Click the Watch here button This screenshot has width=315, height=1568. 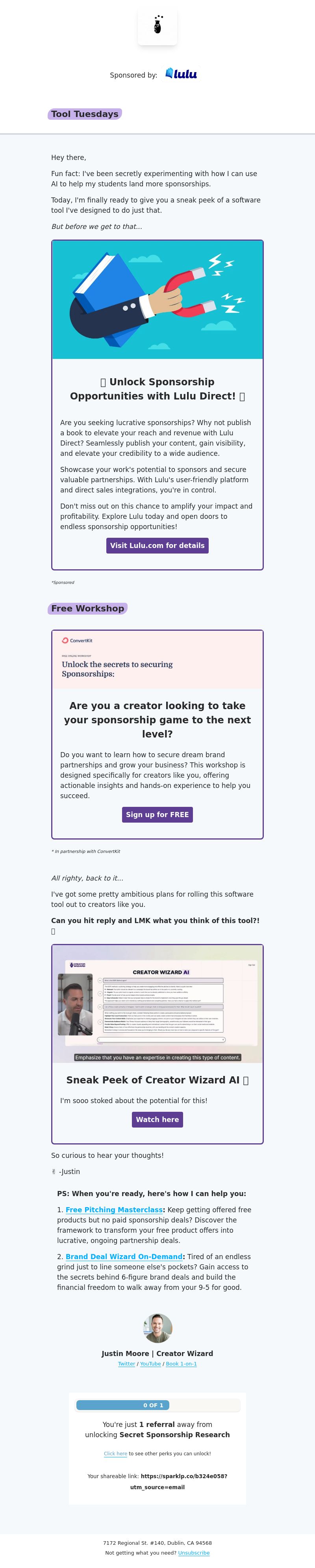coord(157,1119)
